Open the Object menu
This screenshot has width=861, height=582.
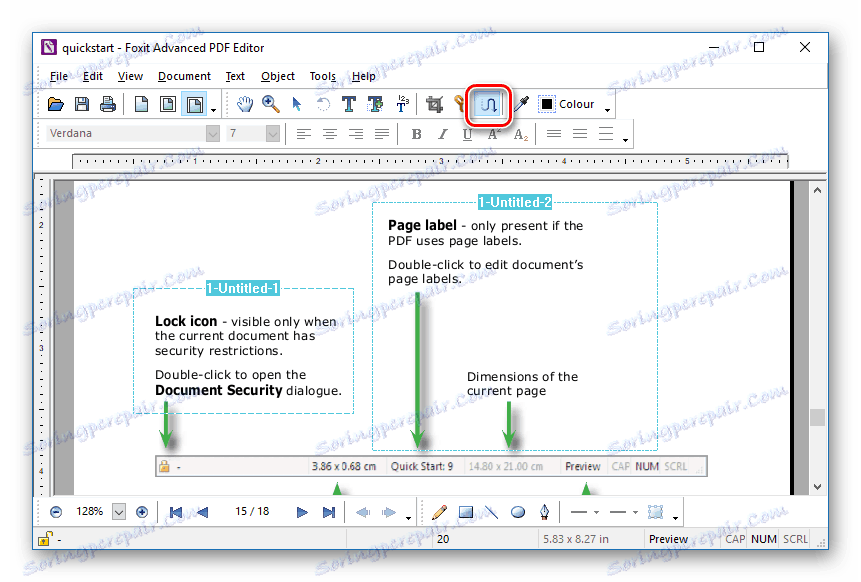pos(278,76)
